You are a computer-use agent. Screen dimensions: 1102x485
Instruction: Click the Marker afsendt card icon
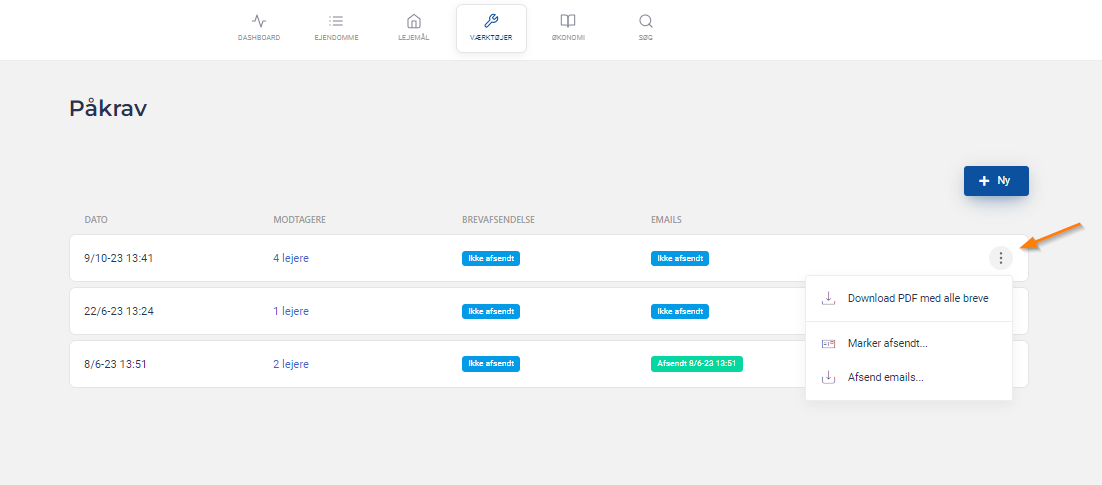(828, 343)
